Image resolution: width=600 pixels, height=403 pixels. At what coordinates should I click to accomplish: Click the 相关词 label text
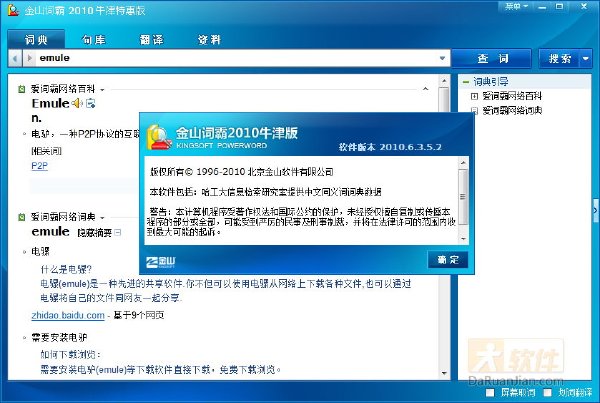pos(46,150)
